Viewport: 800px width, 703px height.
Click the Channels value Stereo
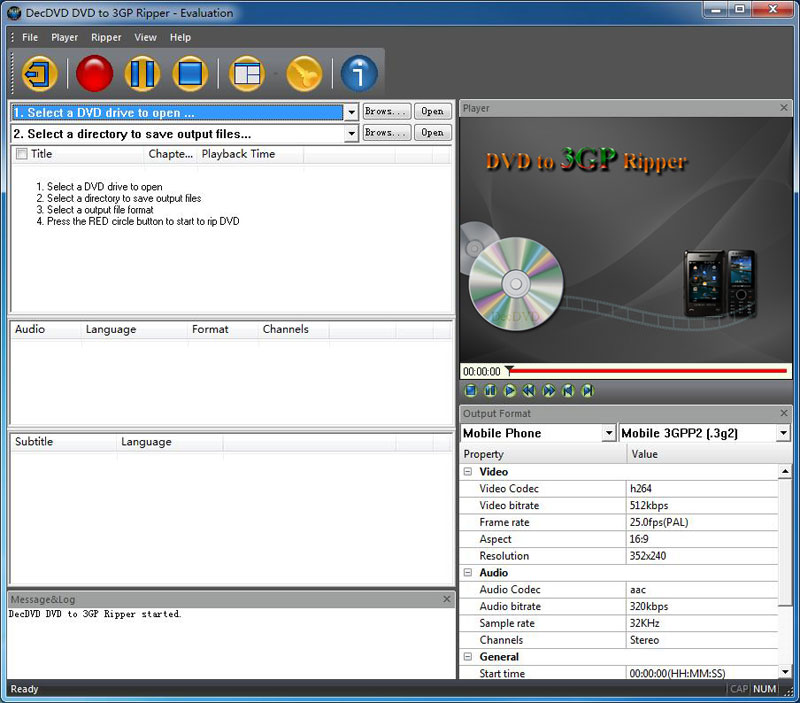tap(702, 640)
